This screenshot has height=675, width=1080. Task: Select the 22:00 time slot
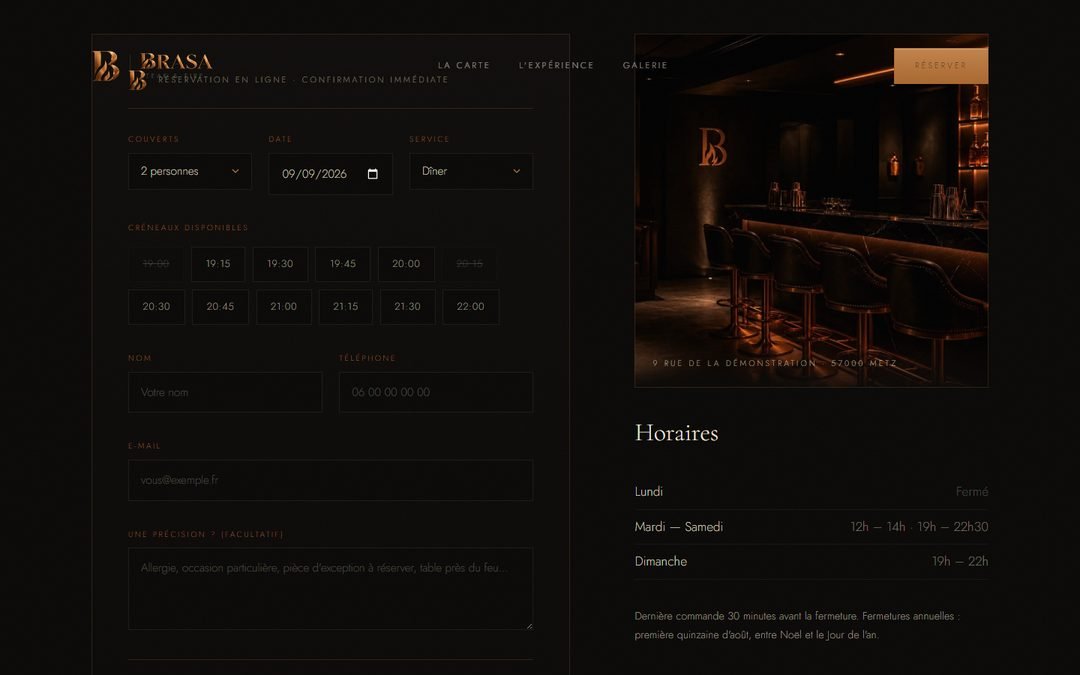pos(470,307)
